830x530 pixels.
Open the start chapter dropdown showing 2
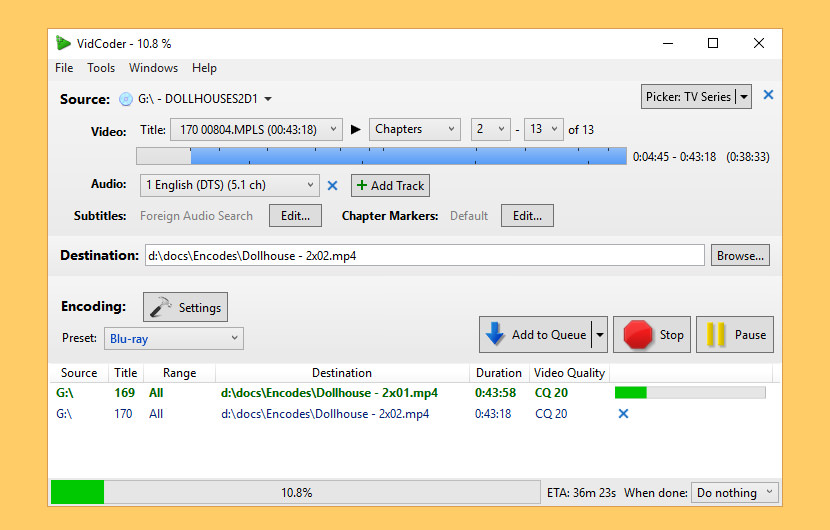491,129
